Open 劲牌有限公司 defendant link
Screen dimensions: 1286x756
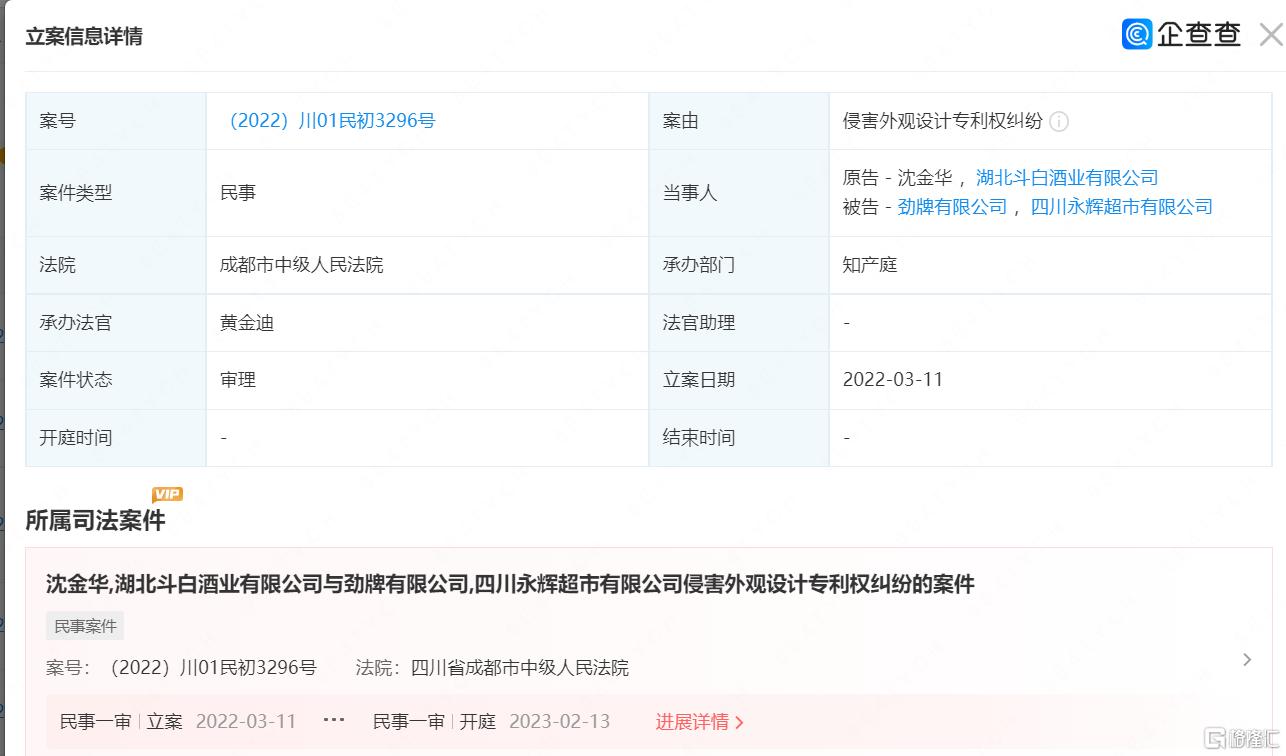[x=952, y=207]
